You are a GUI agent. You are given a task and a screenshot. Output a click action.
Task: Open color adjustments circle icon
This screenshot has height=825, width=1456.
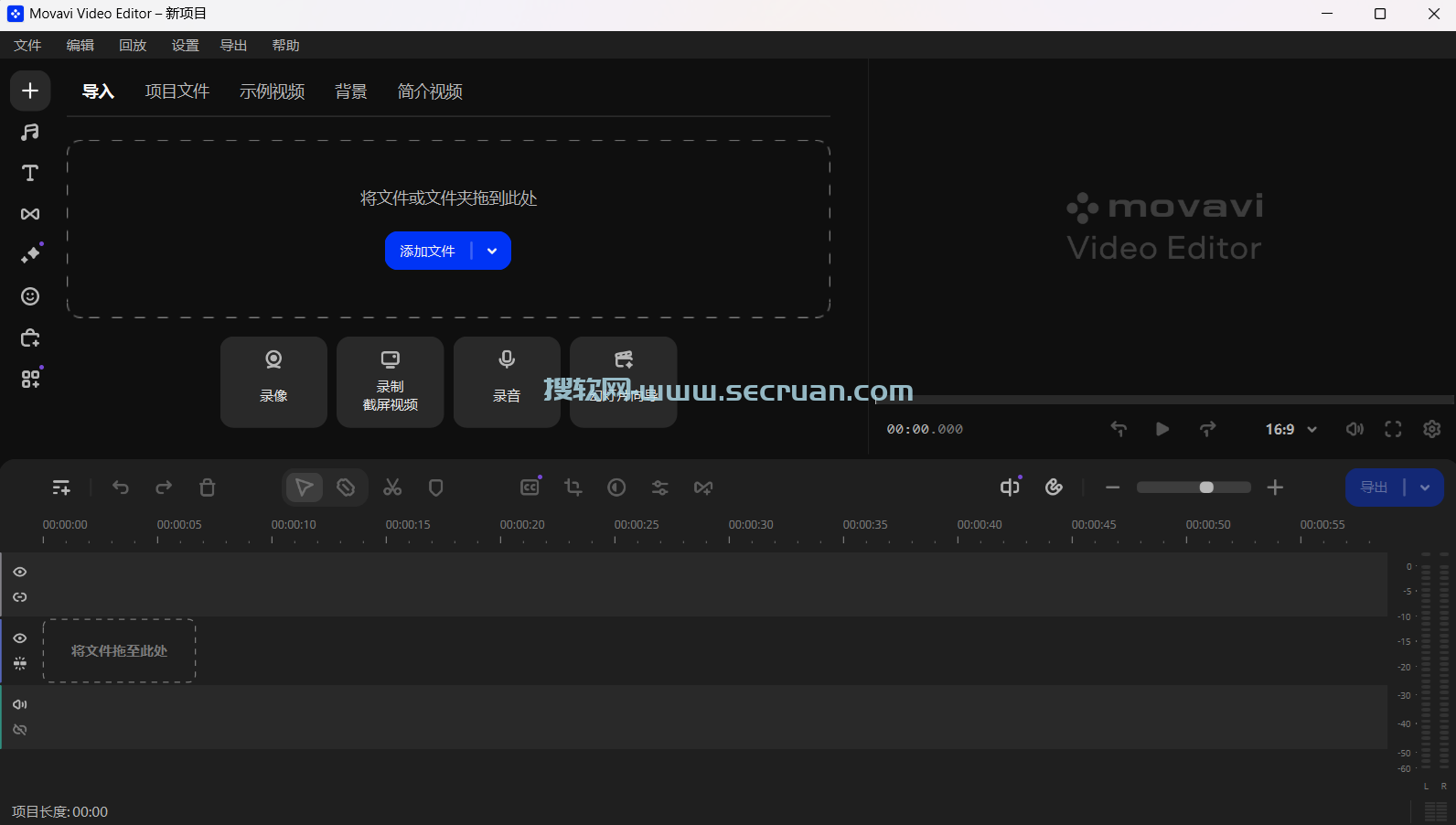pyautogui.click(x=616, y=487)
